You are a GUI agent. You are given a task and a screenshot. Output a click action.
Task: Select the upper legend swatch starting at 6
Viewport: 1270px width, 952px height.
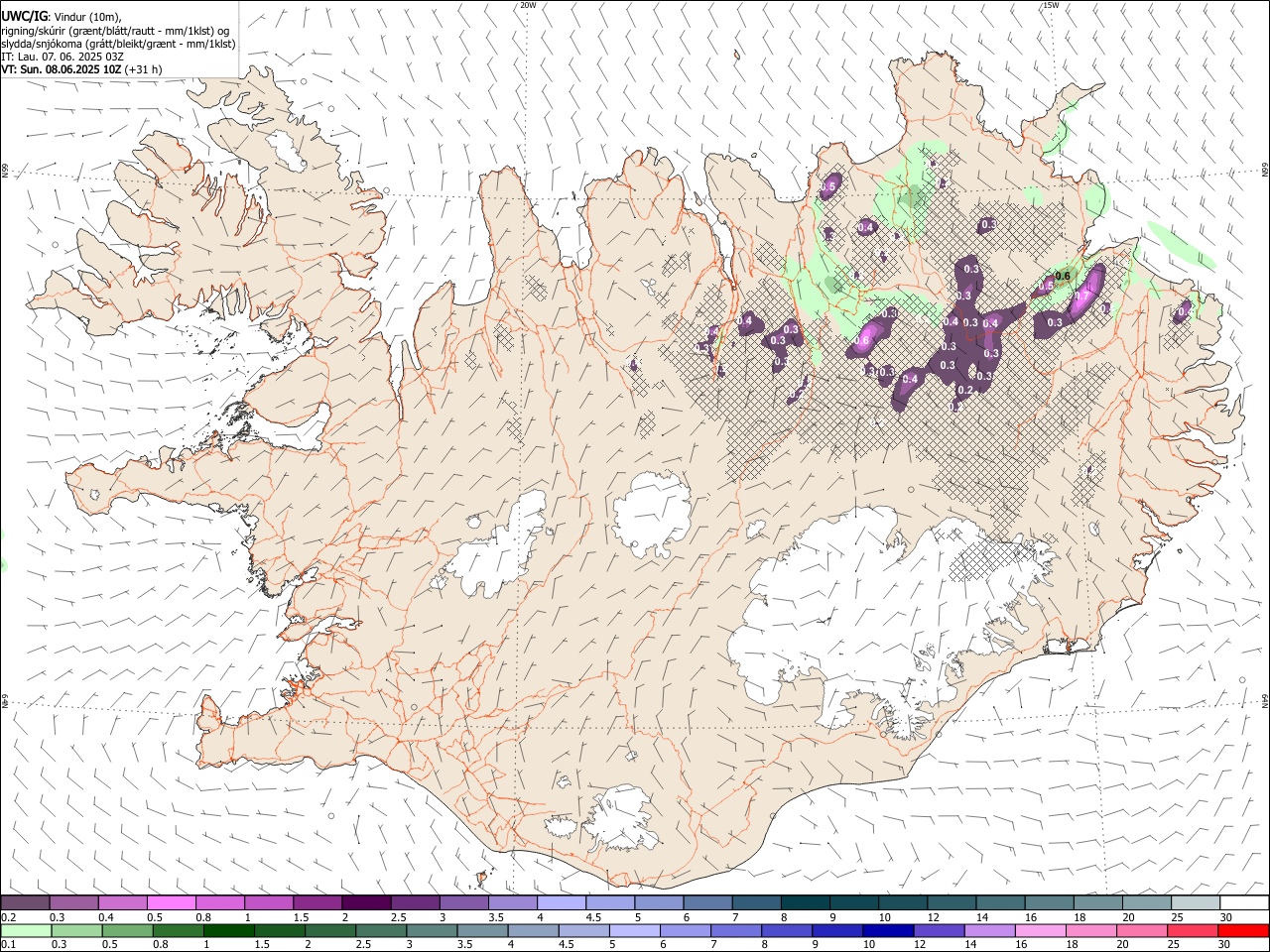pyautogui.click(x=707, y=903)
